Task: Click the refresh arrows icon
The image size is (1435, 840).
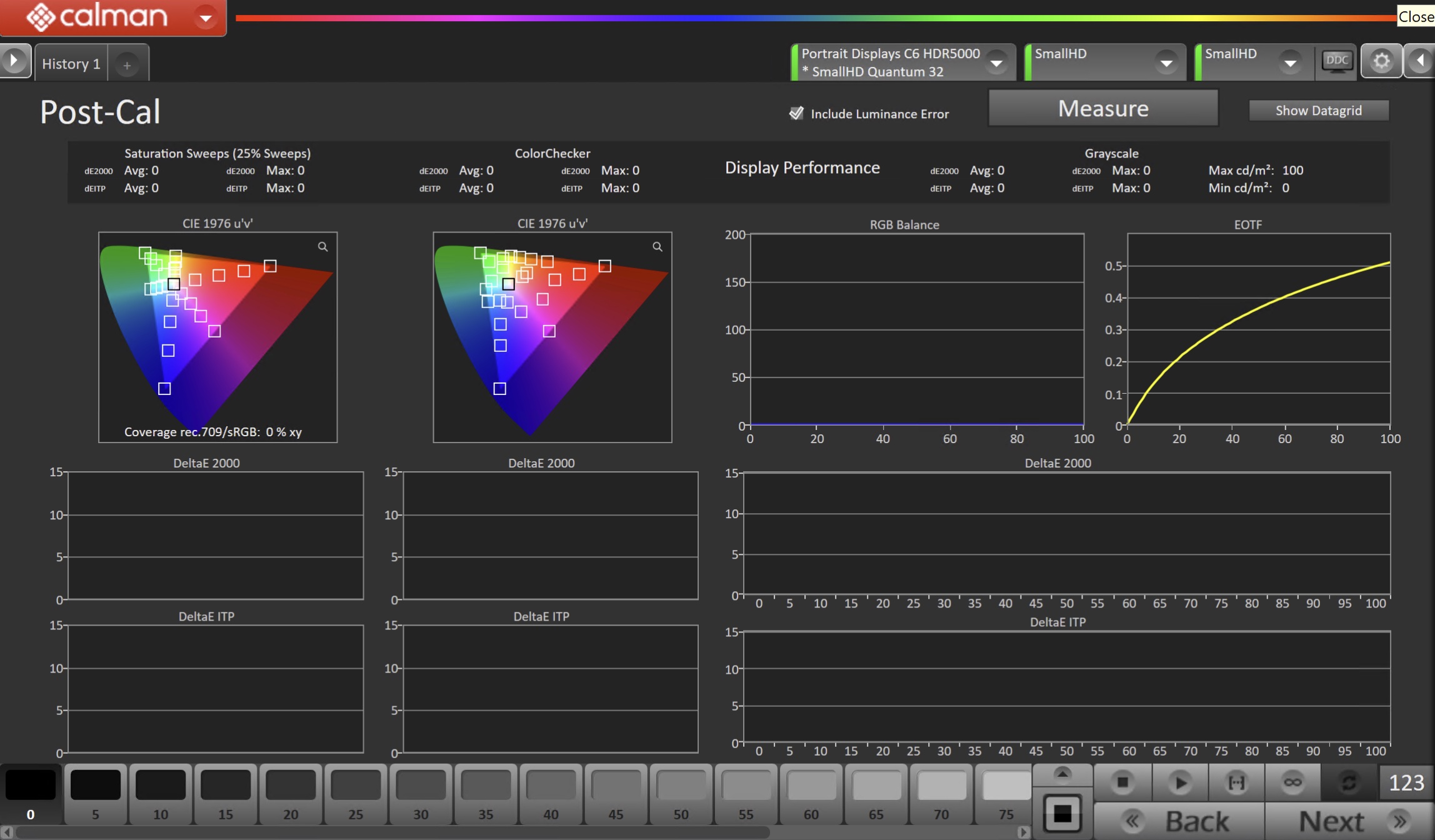Action: pyautogui.click(x=1349, y=782)
